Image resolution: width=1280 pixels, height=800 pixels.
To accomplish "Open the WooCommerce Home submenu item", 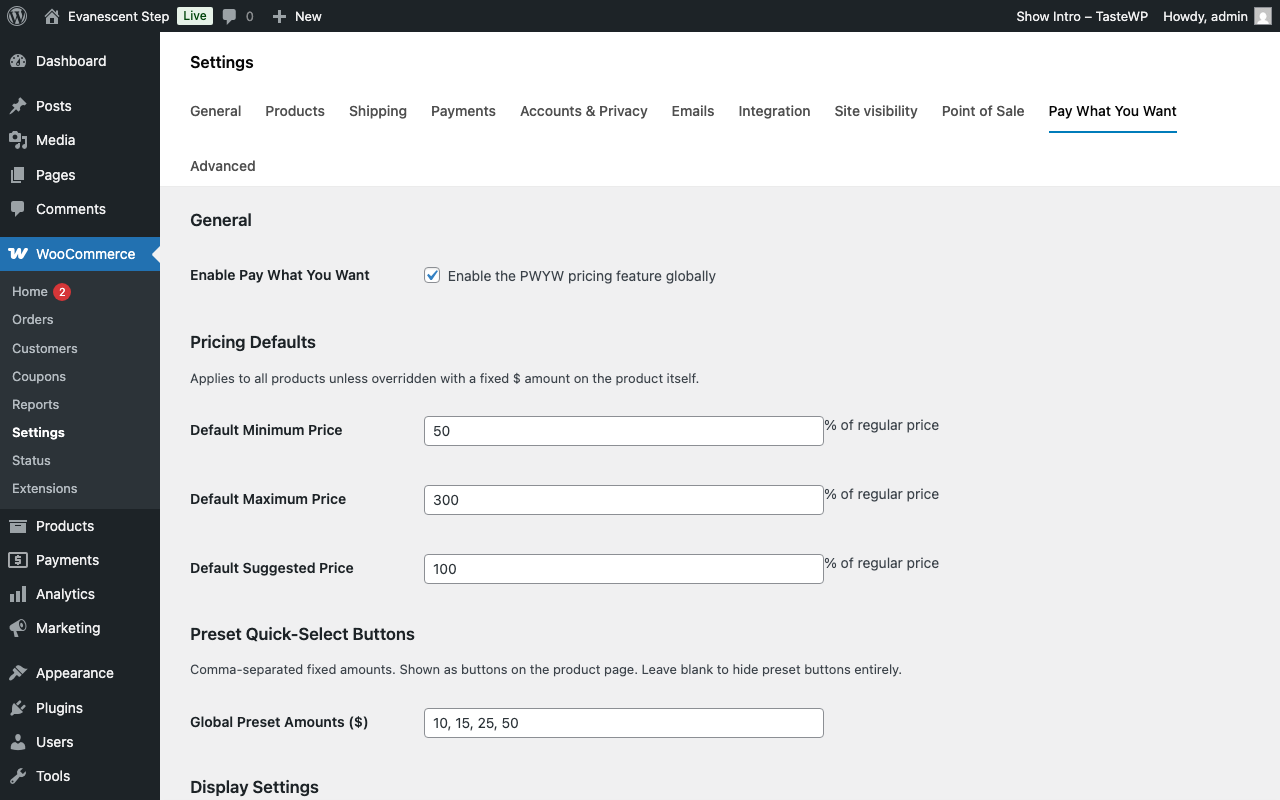I will click(30, 291).
